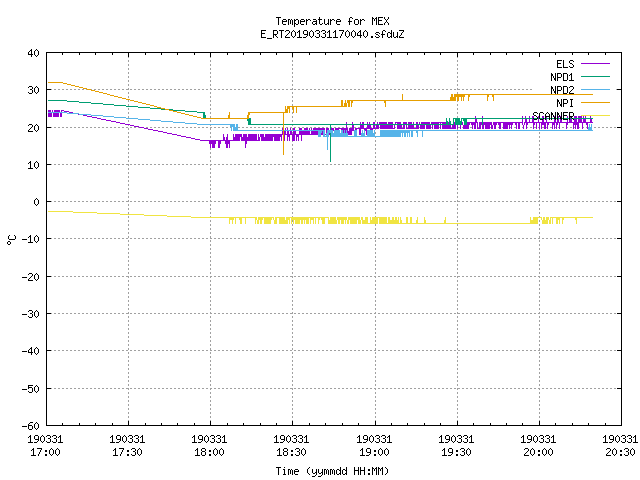Click the chart title 'Temperature for MEX'
The image size is (640, 480).
coord(332,21)
